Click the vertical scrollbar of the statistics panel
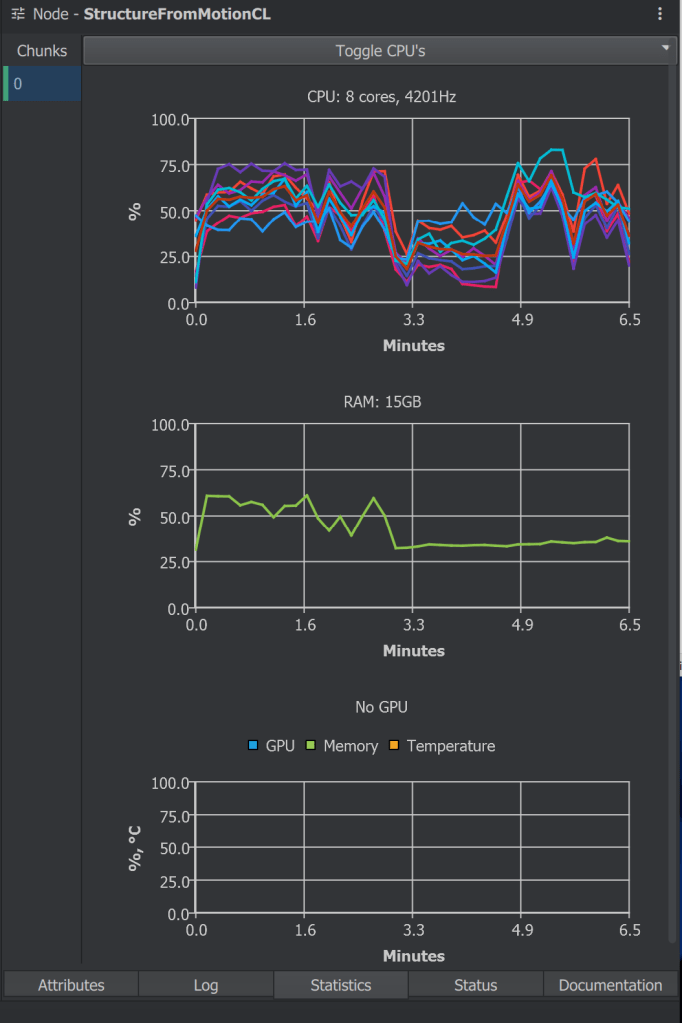682x1023 pixels. pos(671,500)
